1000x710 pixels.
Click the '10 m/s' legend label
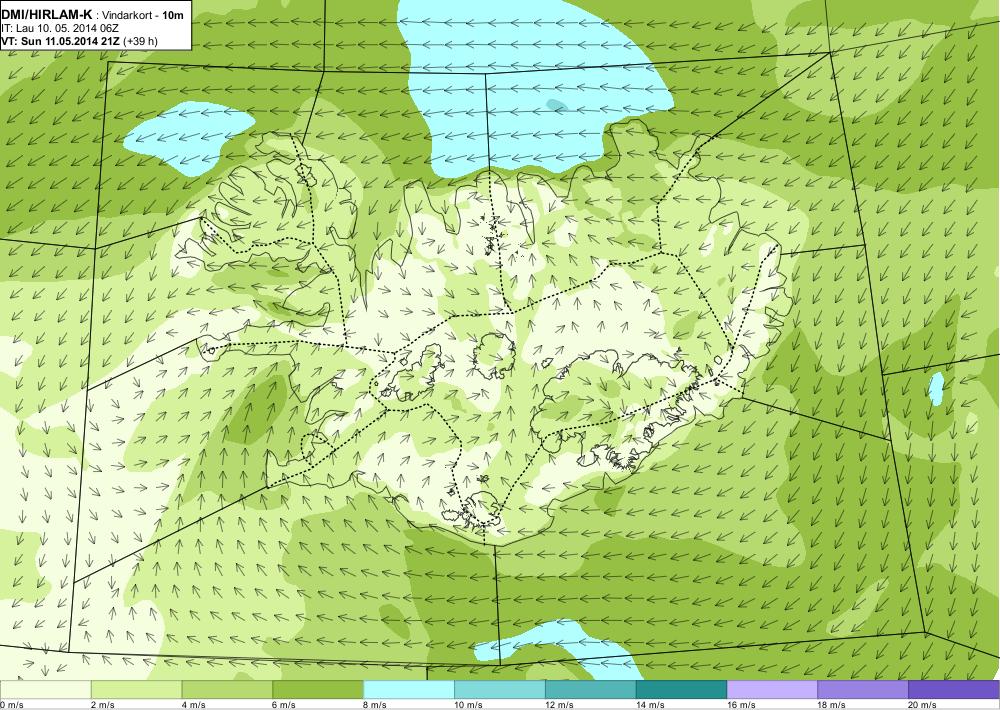click(469, 705)
